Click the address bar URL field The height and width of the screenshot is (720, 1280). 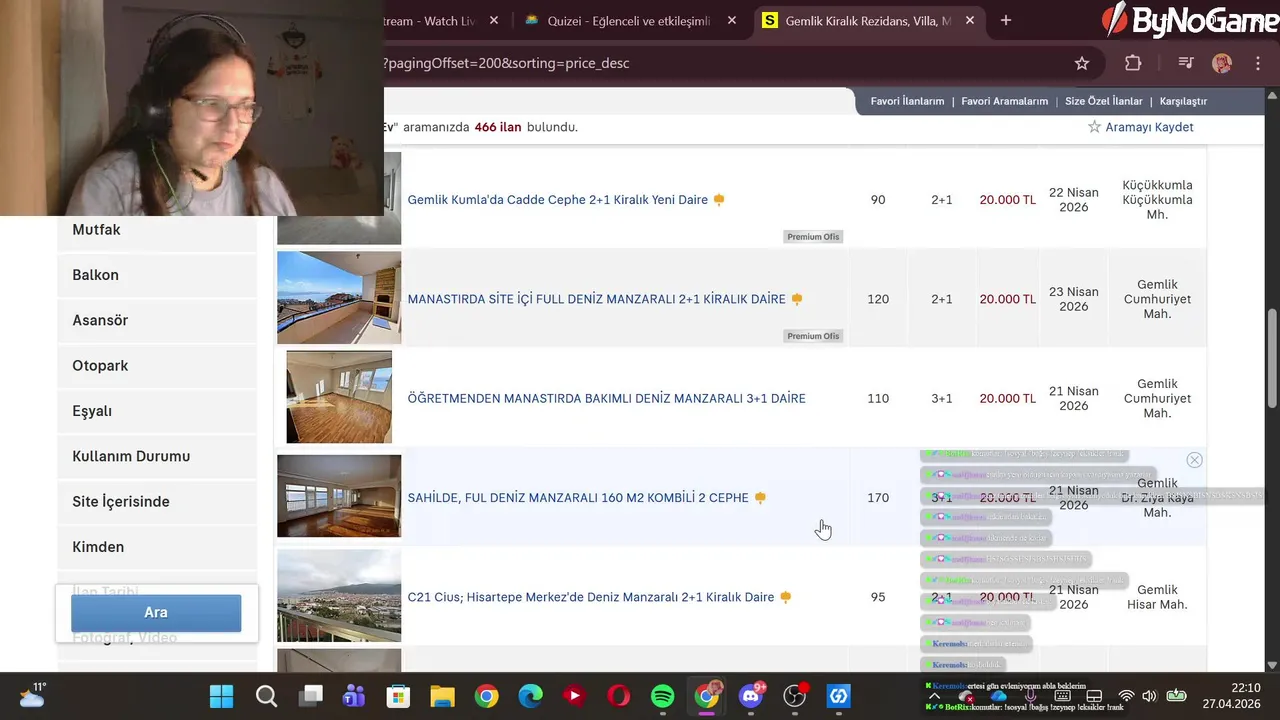720,63
